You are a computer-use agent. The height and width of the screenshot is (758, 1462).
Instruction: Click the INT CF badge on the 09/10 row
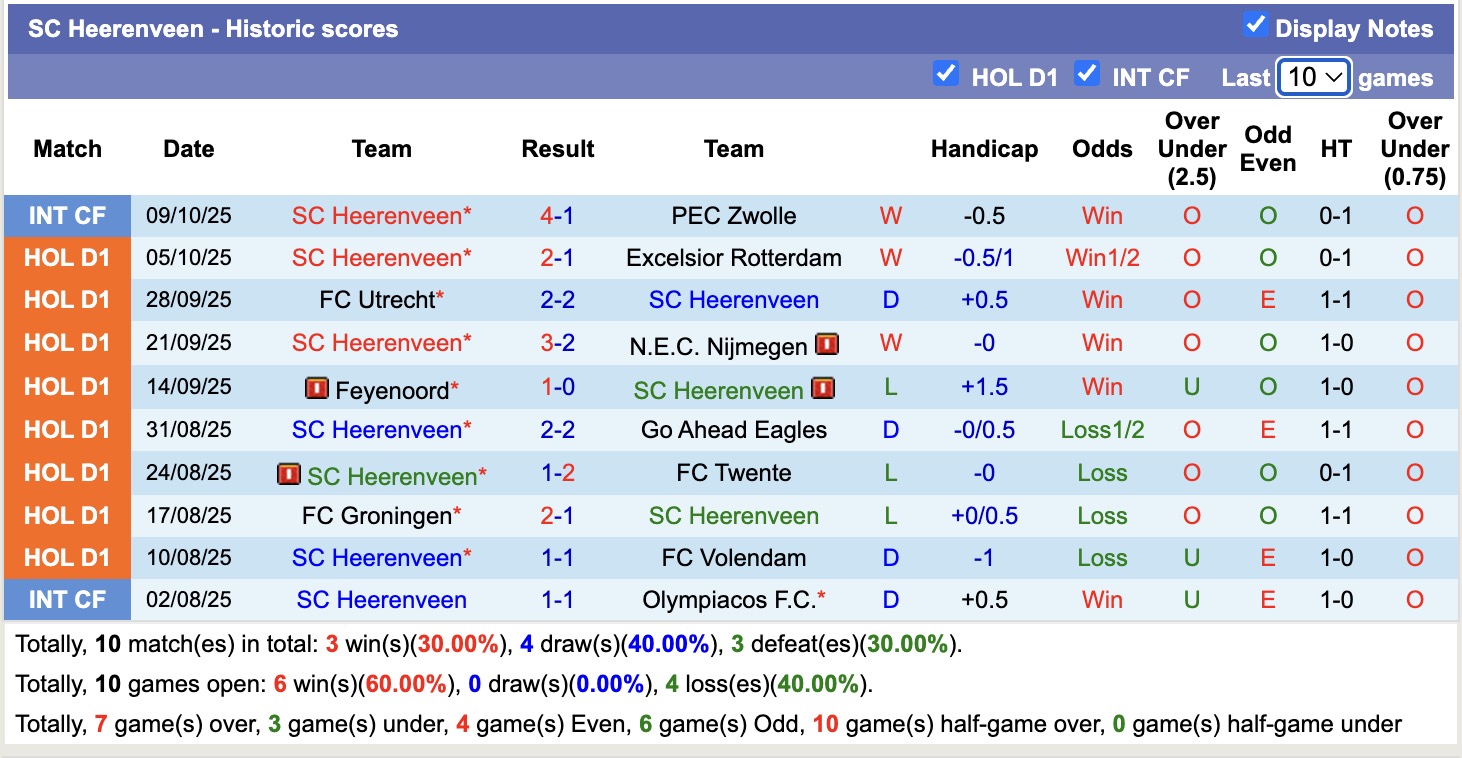[x=67, y=214]
